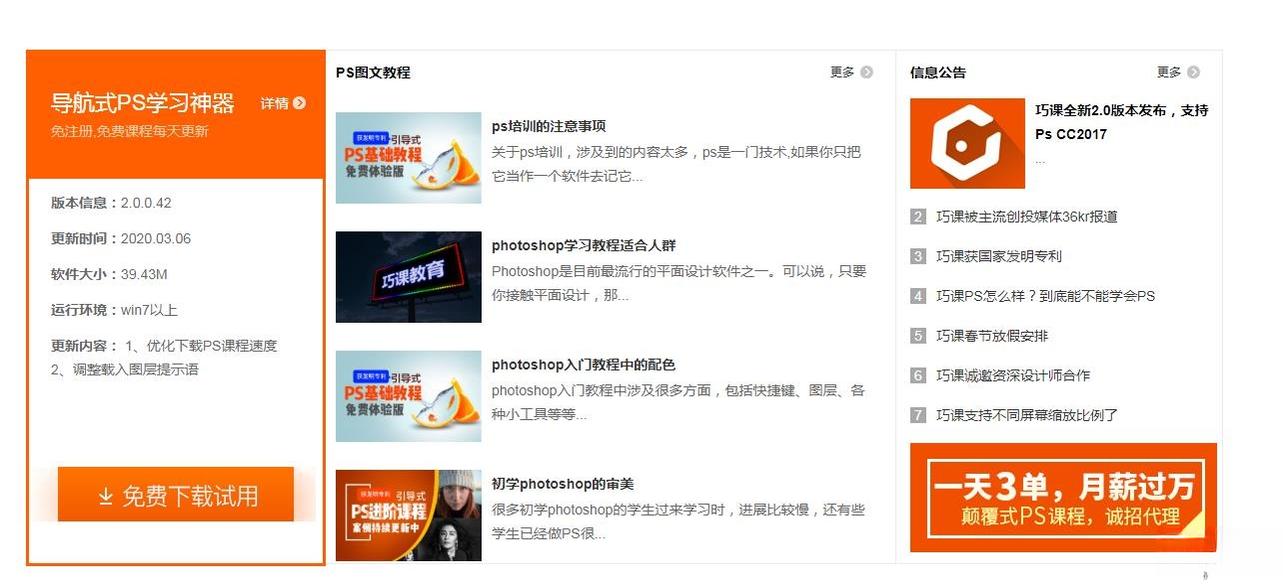Click 版本信息：2.0.0.42 text
The image size is (1287, 588).
(111, 203)
